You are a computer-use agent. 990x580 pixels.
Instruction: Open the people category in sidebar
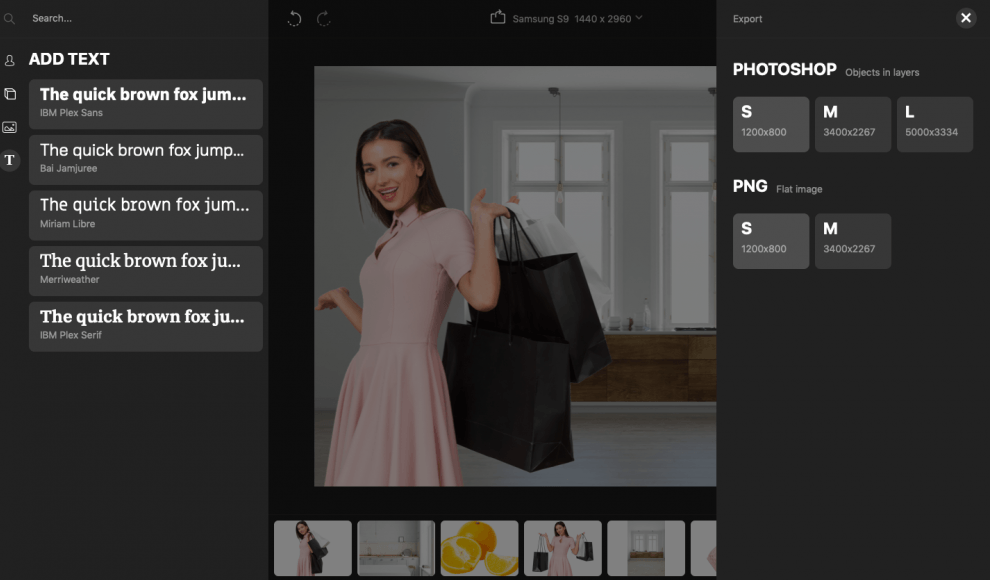click(x=10, y=60)
